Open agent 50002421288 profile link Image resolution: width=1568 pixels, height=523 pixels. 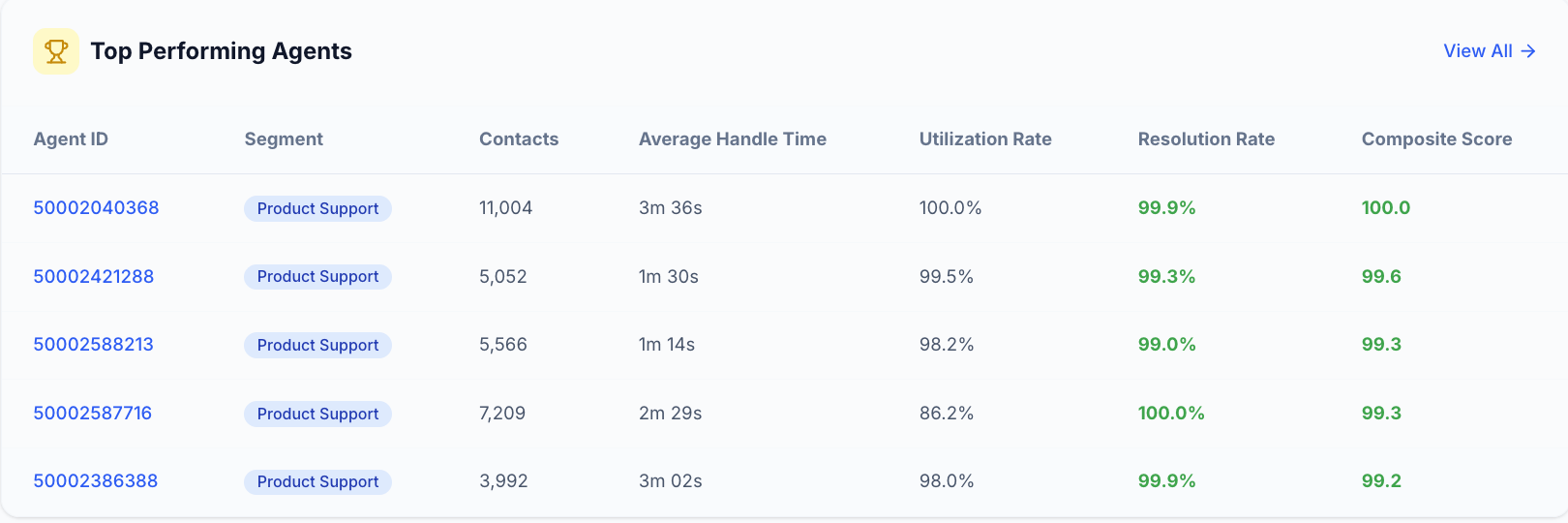click(93, 276)
